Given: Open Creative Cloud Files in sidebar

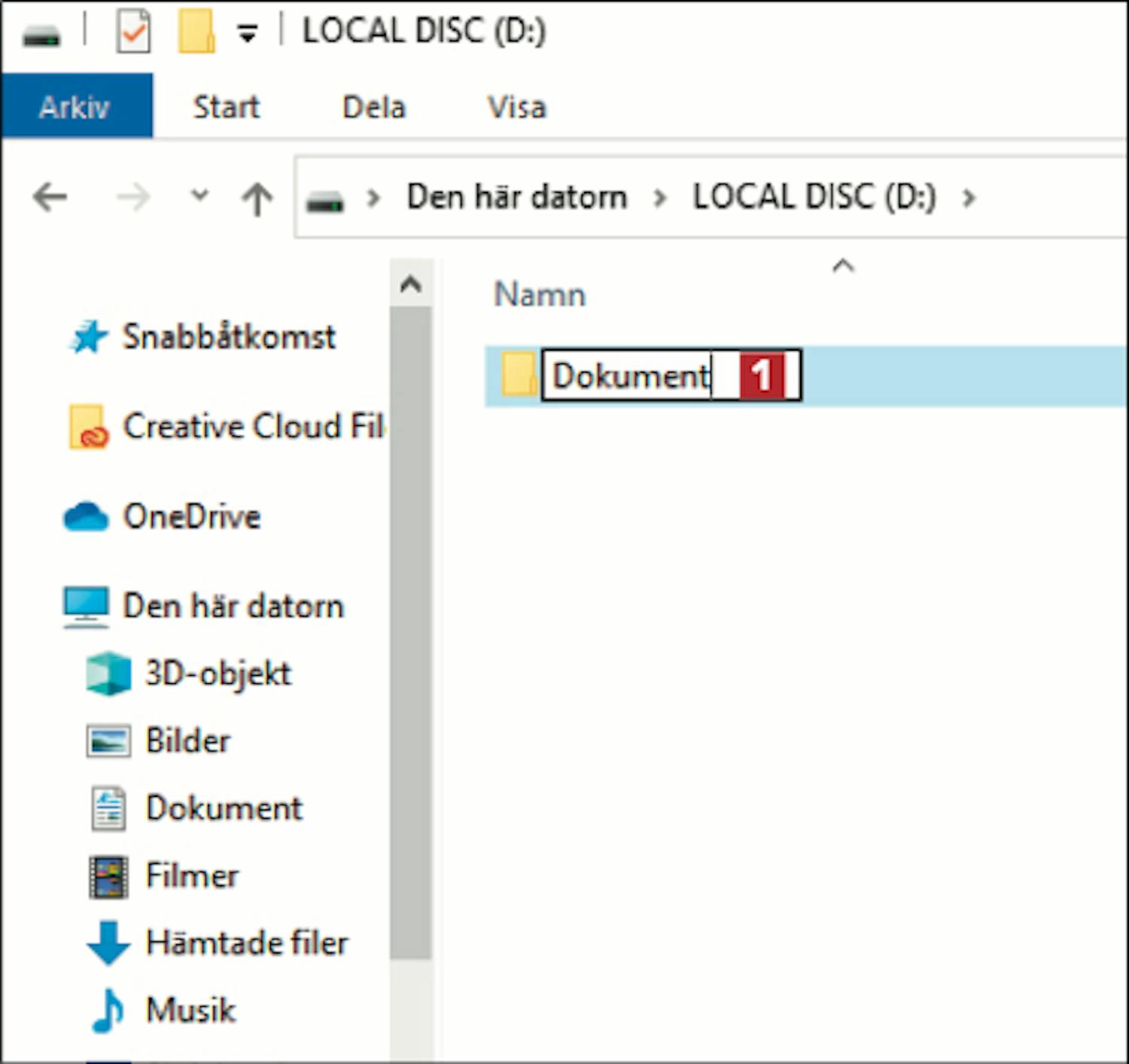Looking at the screenshot, I should point(253,427).
